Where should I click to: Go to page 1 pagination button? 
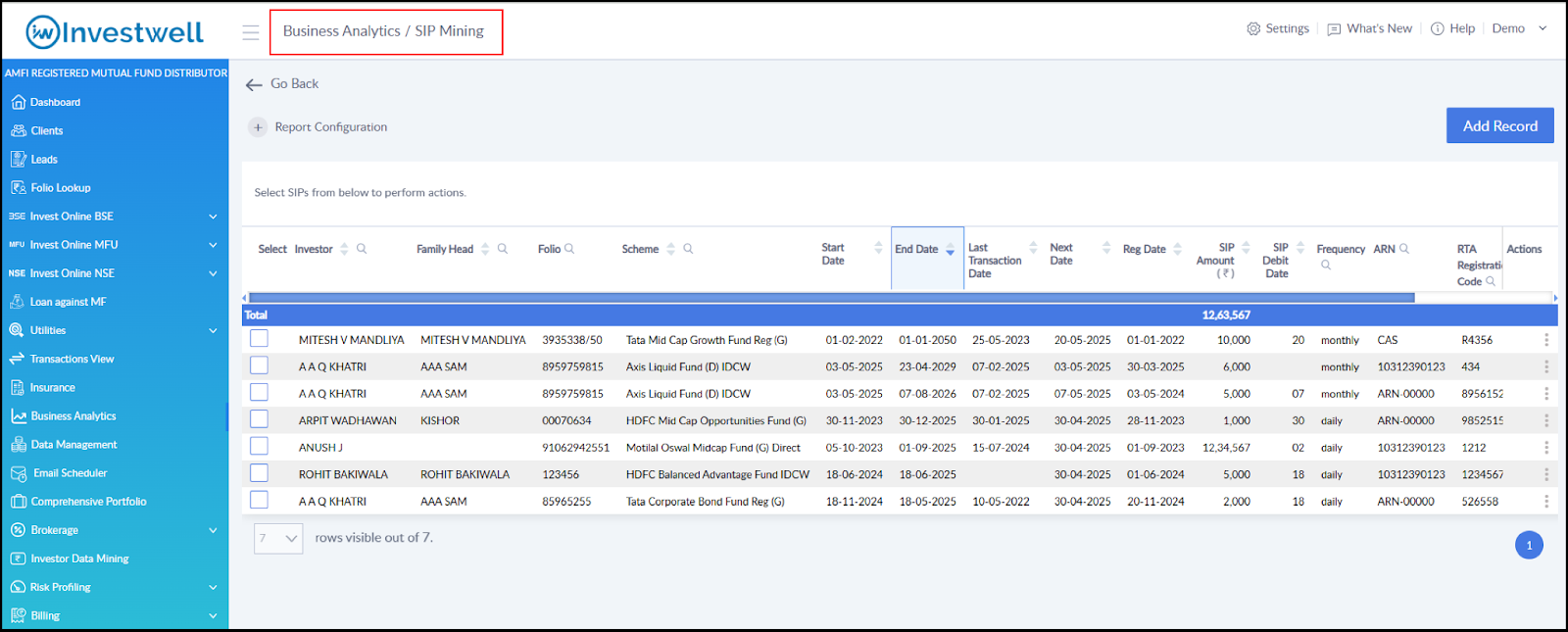pos(1529,546)
